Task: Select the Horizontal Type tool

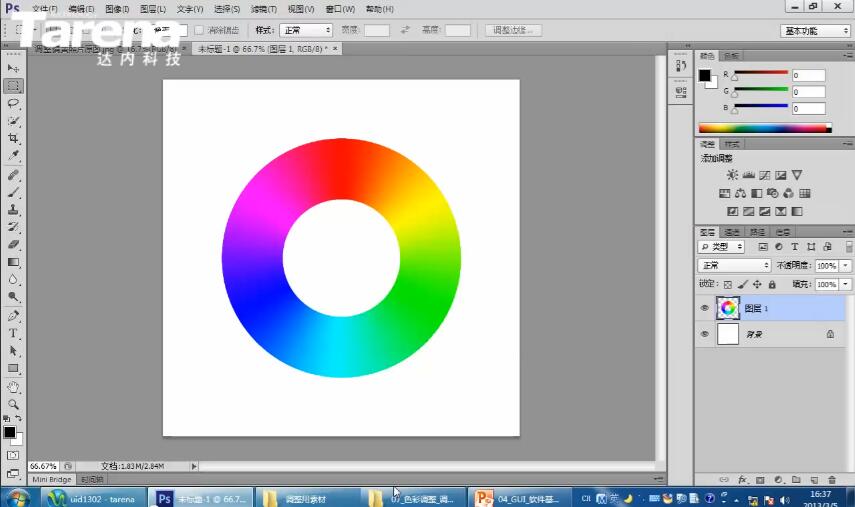Action: pyautogui.click(x=14, y=334)
